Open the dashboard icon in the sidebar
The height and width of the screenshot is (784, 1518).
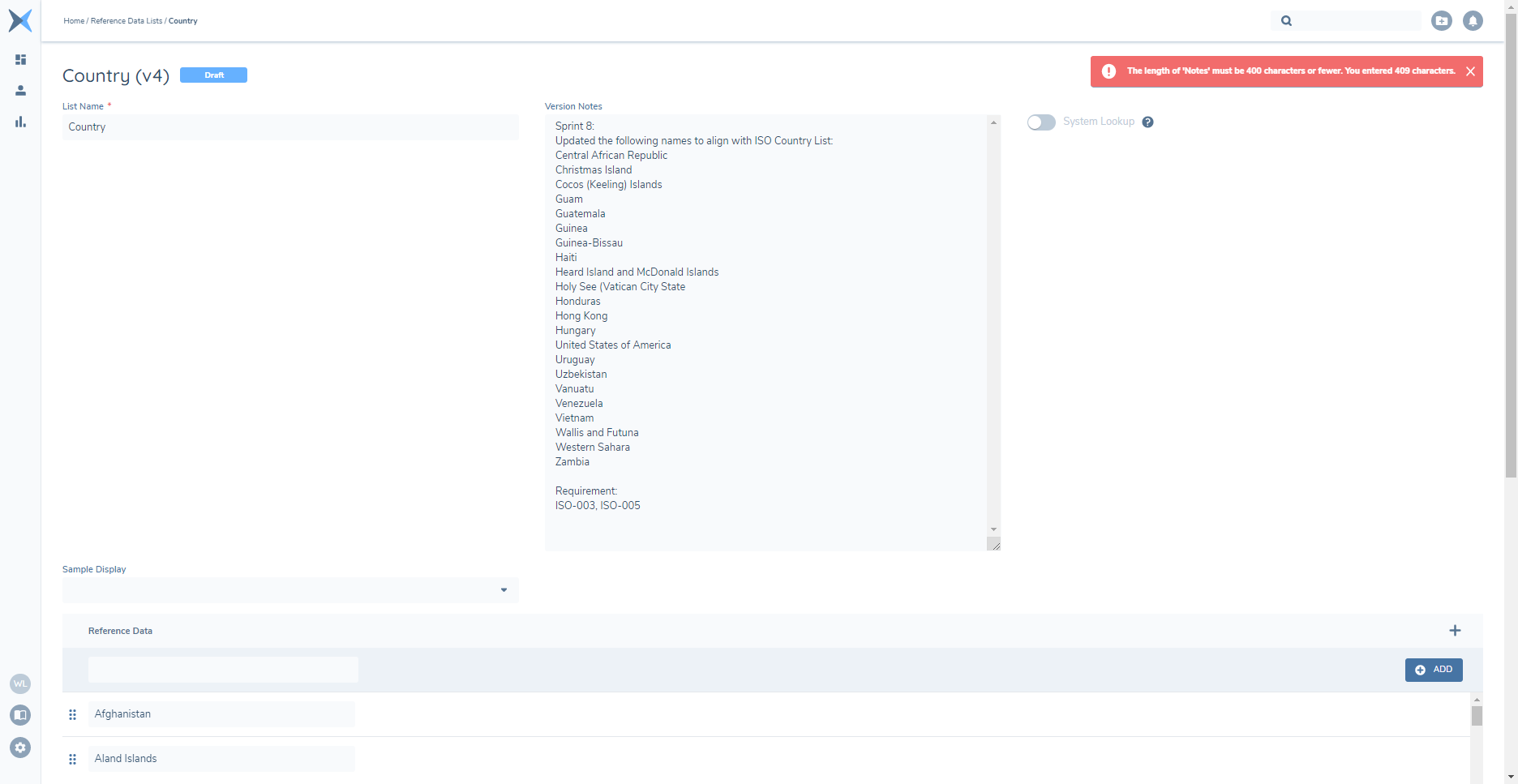click(20, 60)
